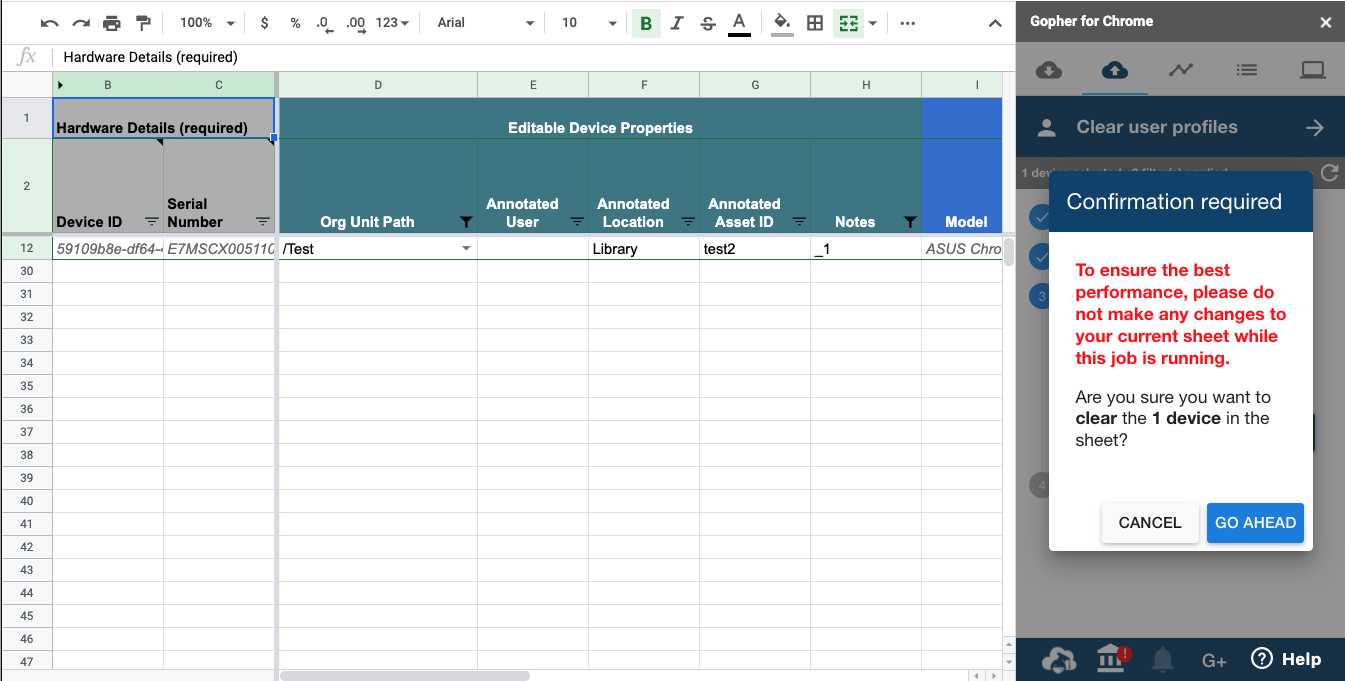Image resolution: width=1345 pixels, height=681 pixels.
Task: Click the undo arrow in the toolbar
Action: coord(49,23)
